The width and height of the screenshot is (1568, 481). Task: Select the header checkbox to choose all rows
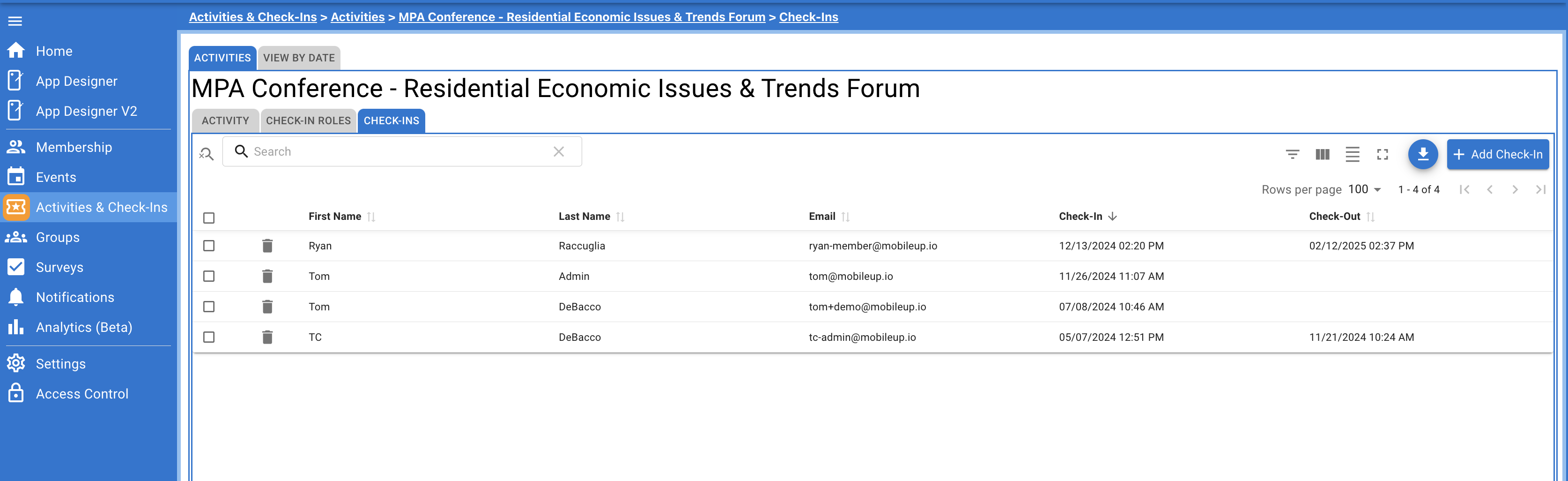coord(209,217)
